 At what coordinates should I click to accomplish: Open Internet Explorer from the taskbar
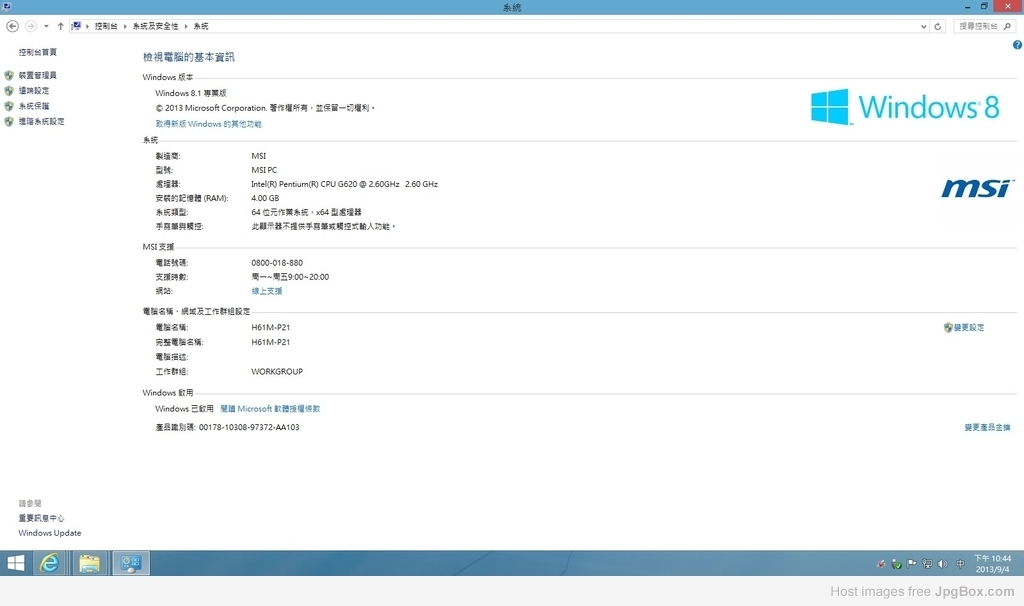[x=49, y=563]
